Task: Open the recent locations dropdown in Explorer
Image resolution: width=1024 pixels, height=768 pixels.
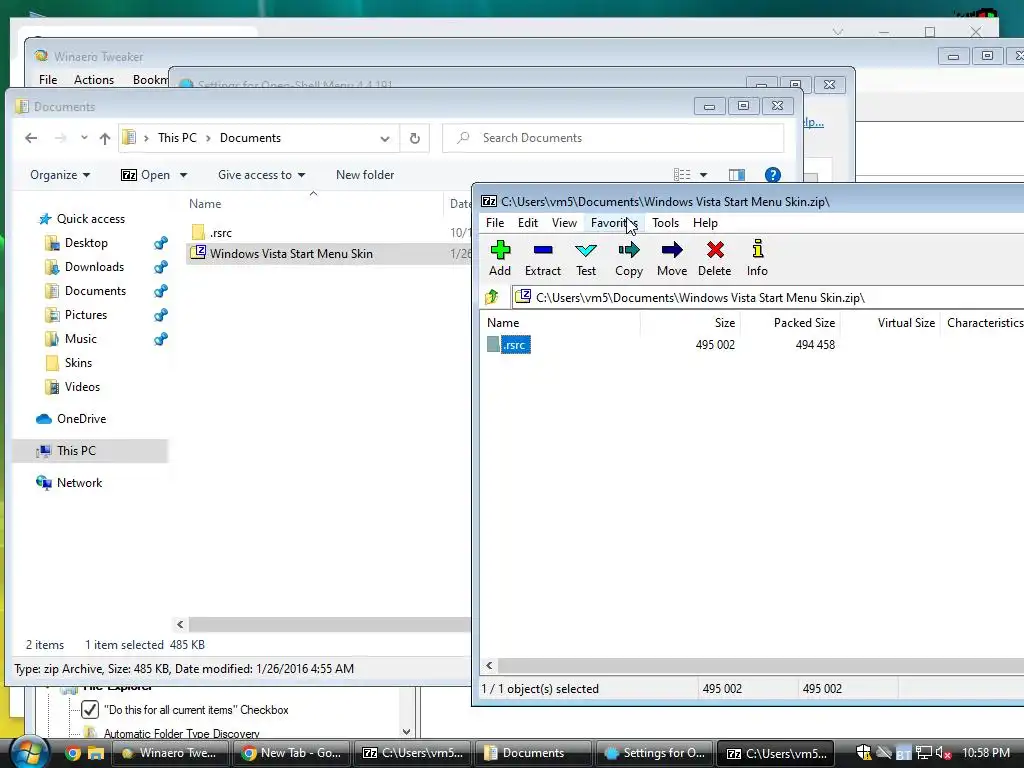Action: pyautogui.click(x=84, y=138)
